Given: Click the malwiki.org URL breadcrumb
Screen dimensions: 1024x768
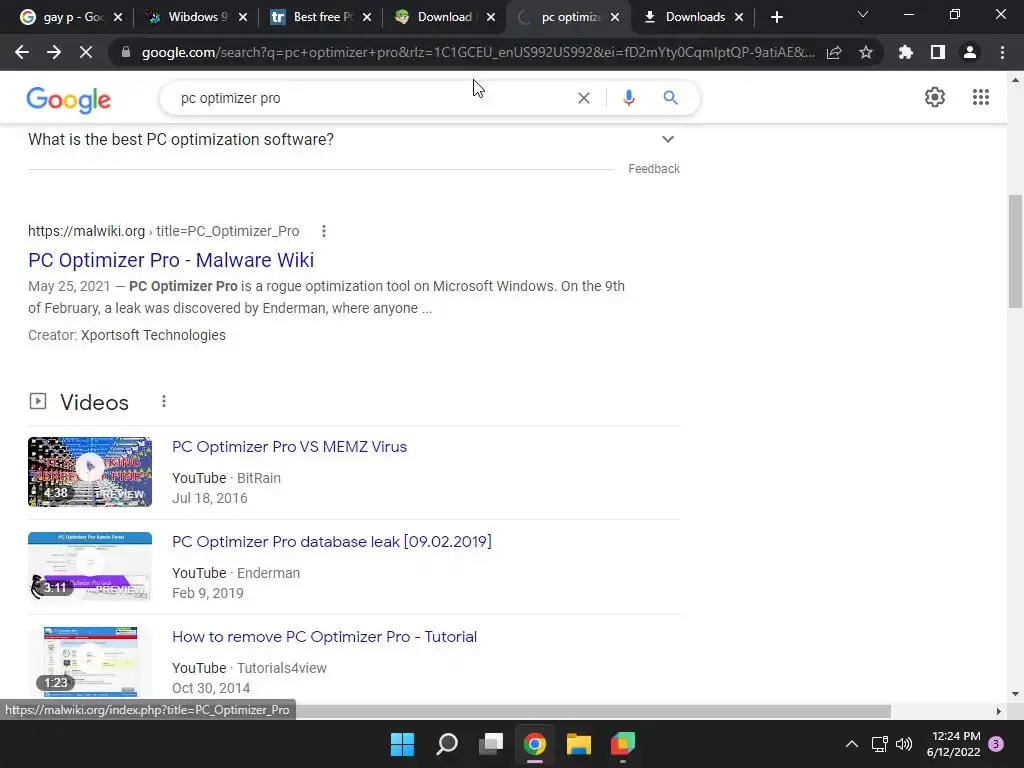Looking at the screenshot, I should tap(163, 231).
